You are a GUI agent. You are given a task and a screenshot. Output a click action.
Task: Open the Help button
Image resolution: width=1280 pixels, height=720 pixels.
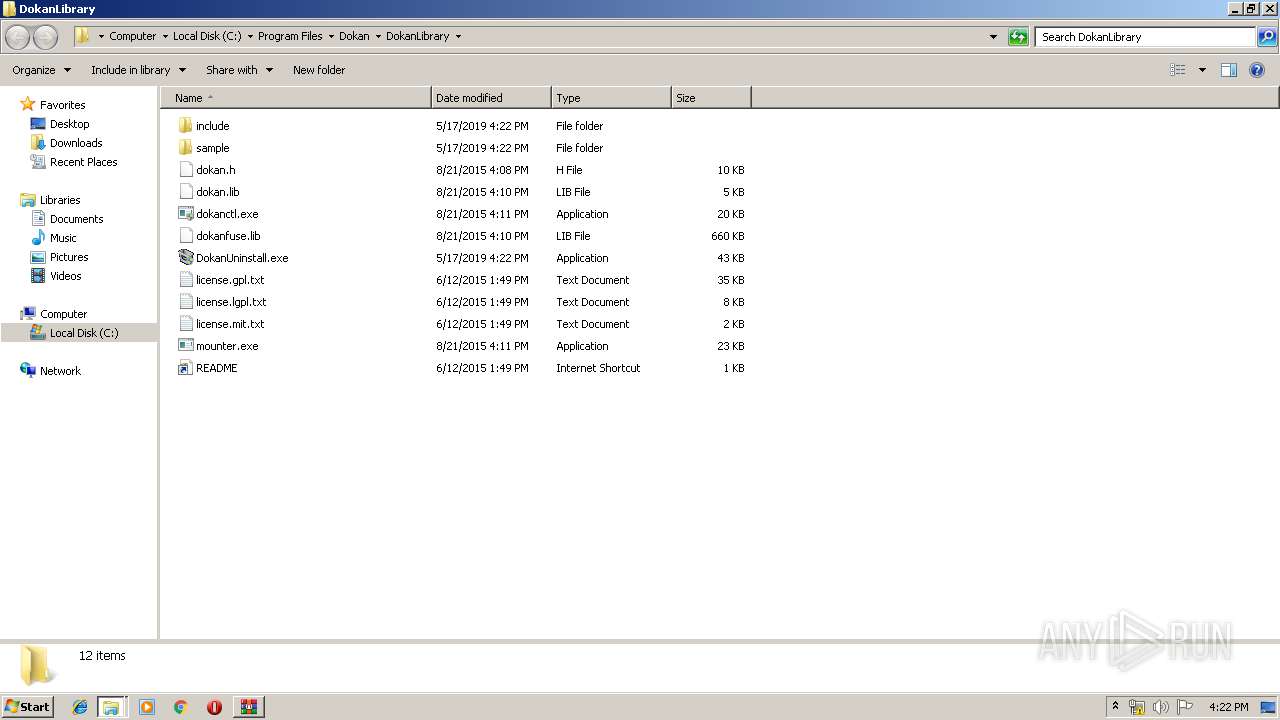pos(1257,70)
